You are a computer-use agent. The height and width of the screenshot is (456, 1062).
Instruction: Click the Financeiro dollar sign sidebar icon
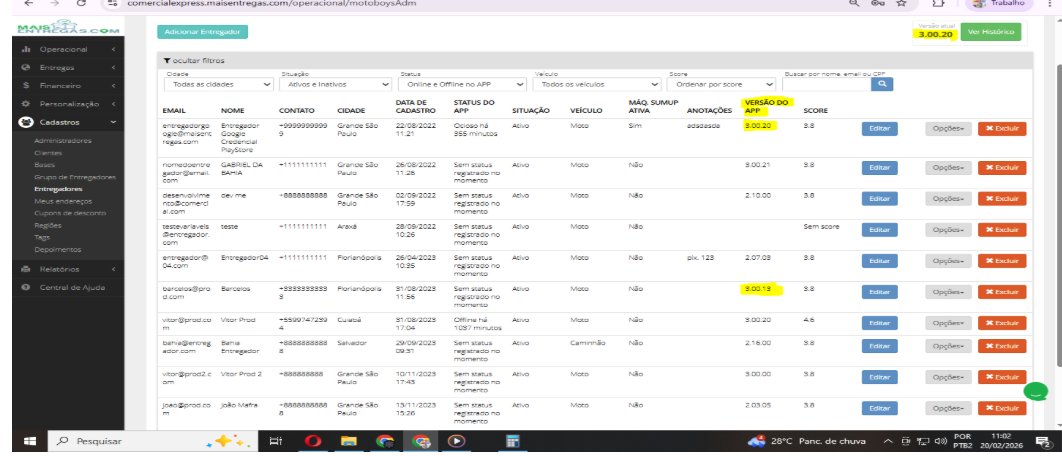[x=26, y=86]
